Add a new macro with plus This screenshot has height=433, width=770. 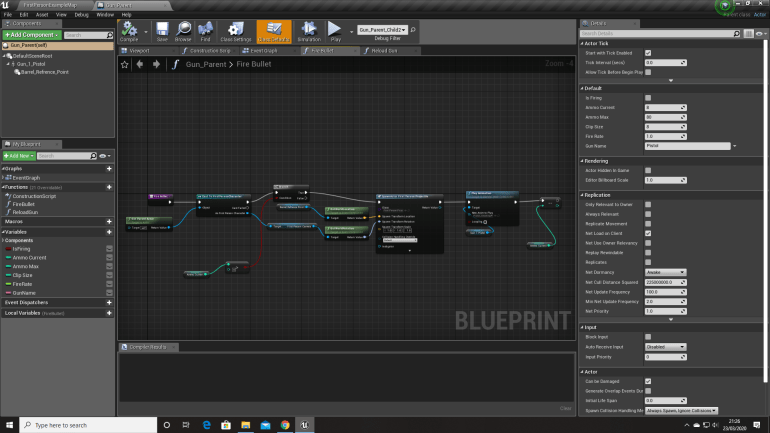click(109, 221)
